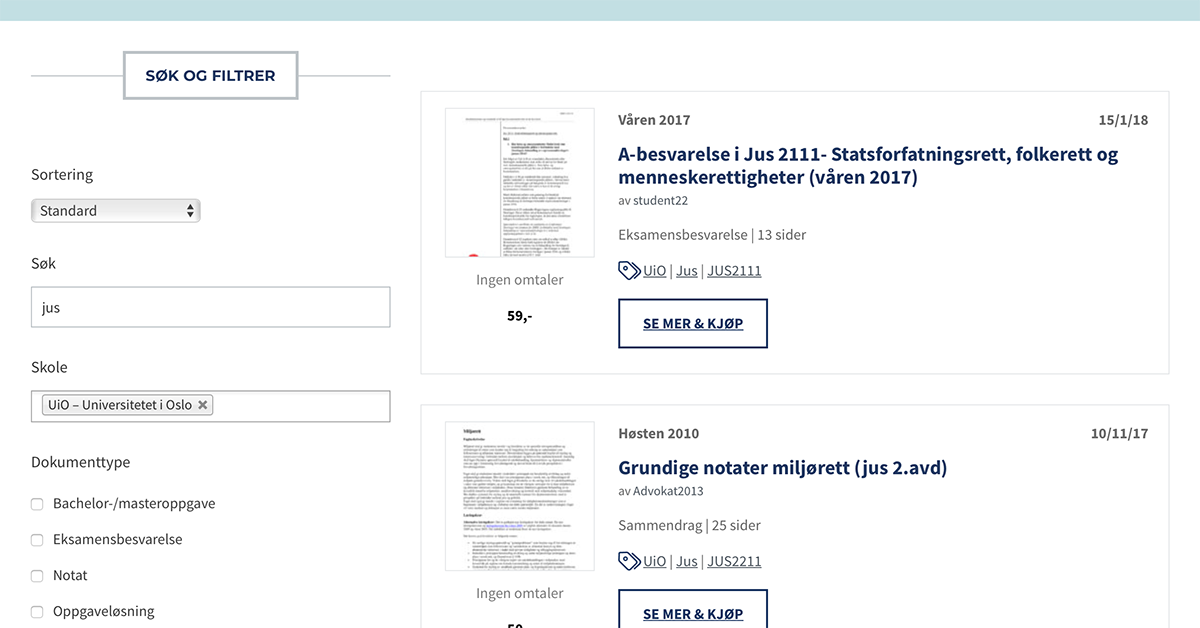The width and height of the screenshot is (1200, 628).
Task: Click the Jus tag in first result
Action: click(687, 271)
